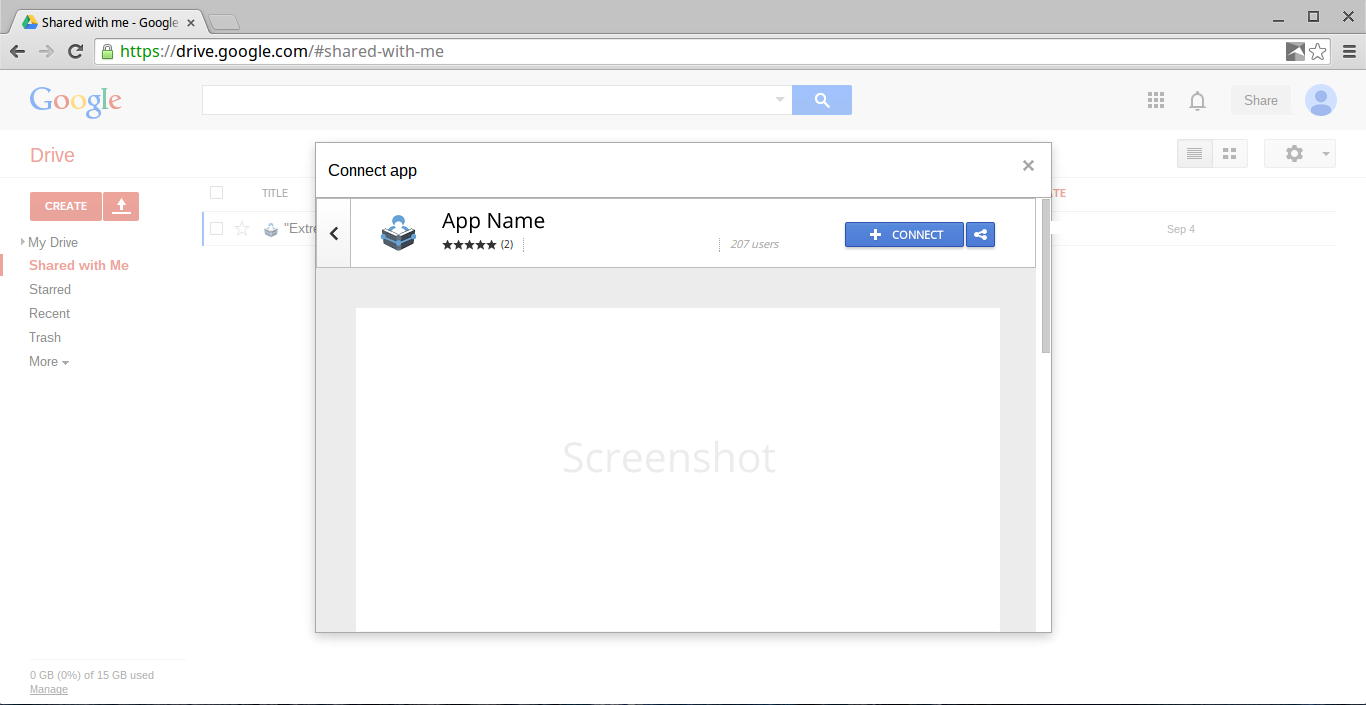Keep list view by clicking its icon

click(x=1194, y=152)
